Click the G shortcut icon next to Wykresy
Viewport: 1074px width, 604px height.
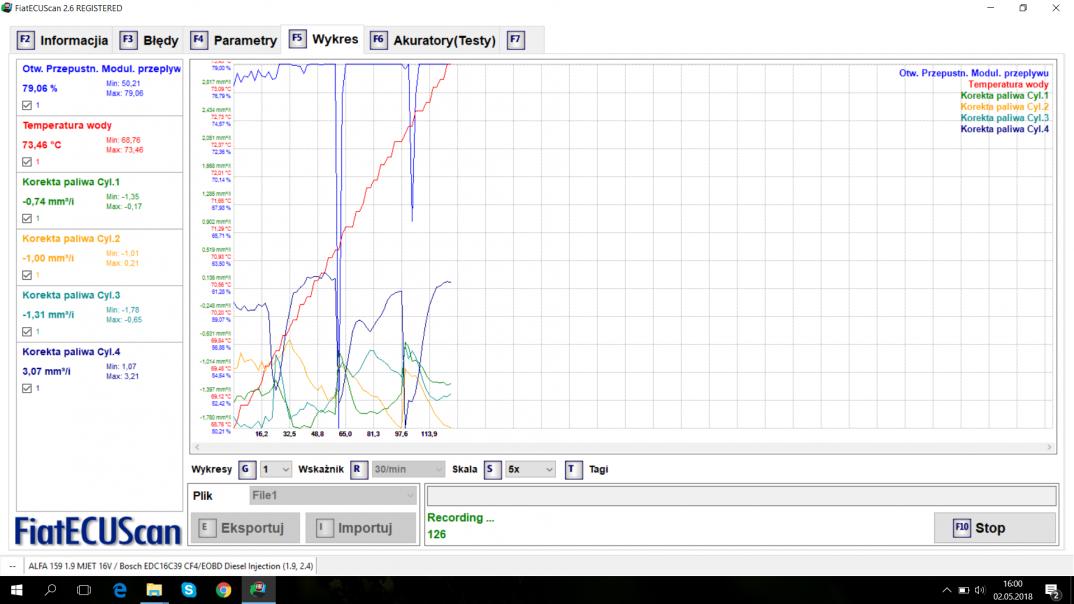tap(247, 469)
